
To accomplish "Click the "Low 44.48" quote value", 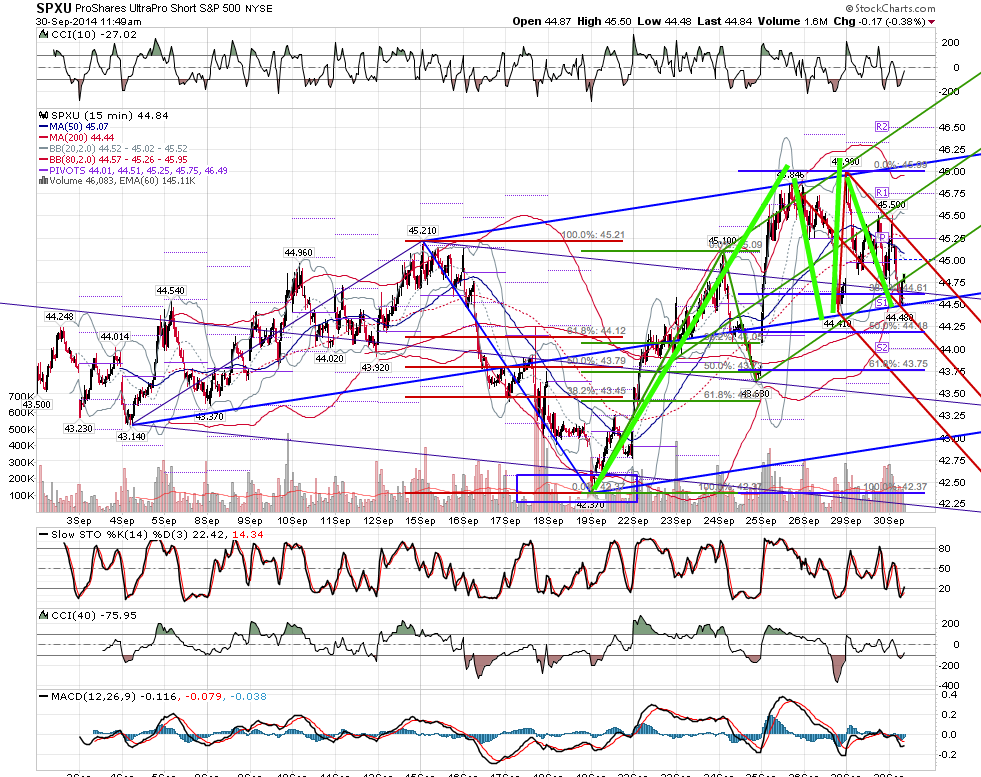I will pyautogui.click(x=664, y=21).
